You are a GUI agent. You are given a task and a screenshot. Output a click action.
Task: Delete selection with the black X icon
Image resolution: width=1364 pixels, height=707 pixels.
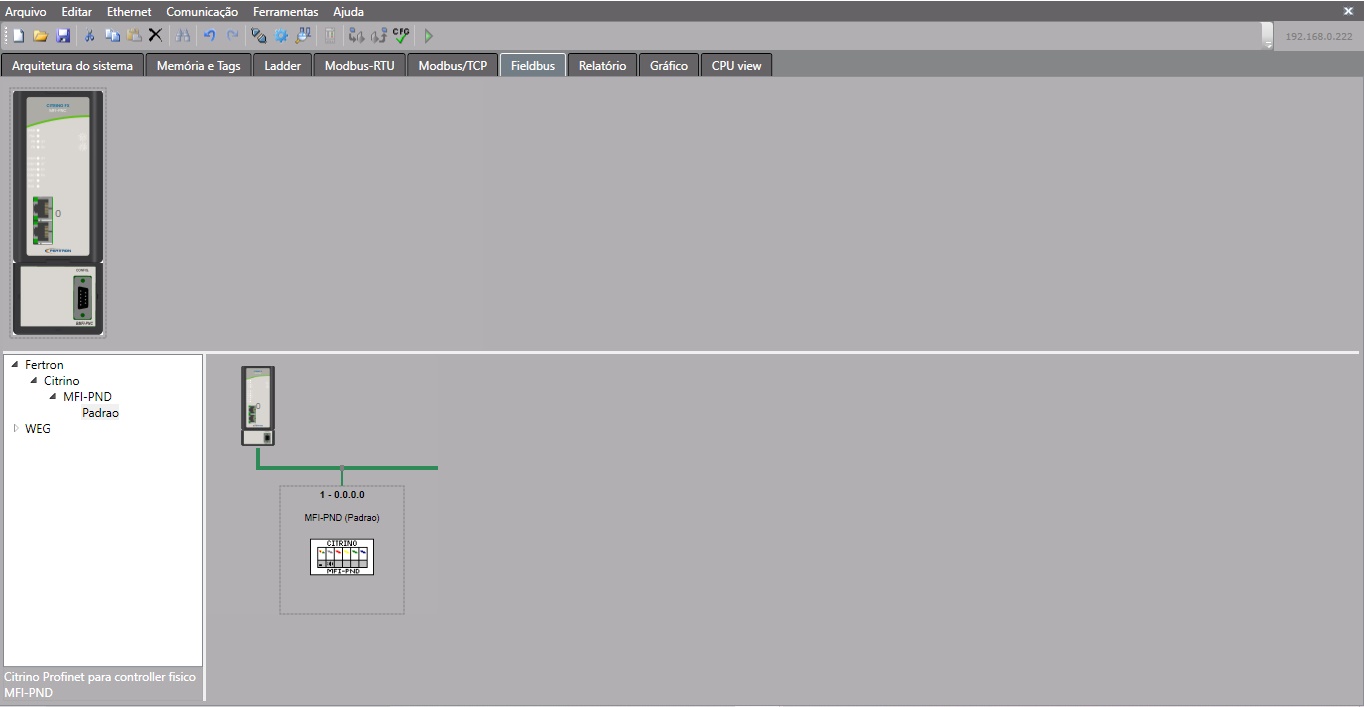155,36
